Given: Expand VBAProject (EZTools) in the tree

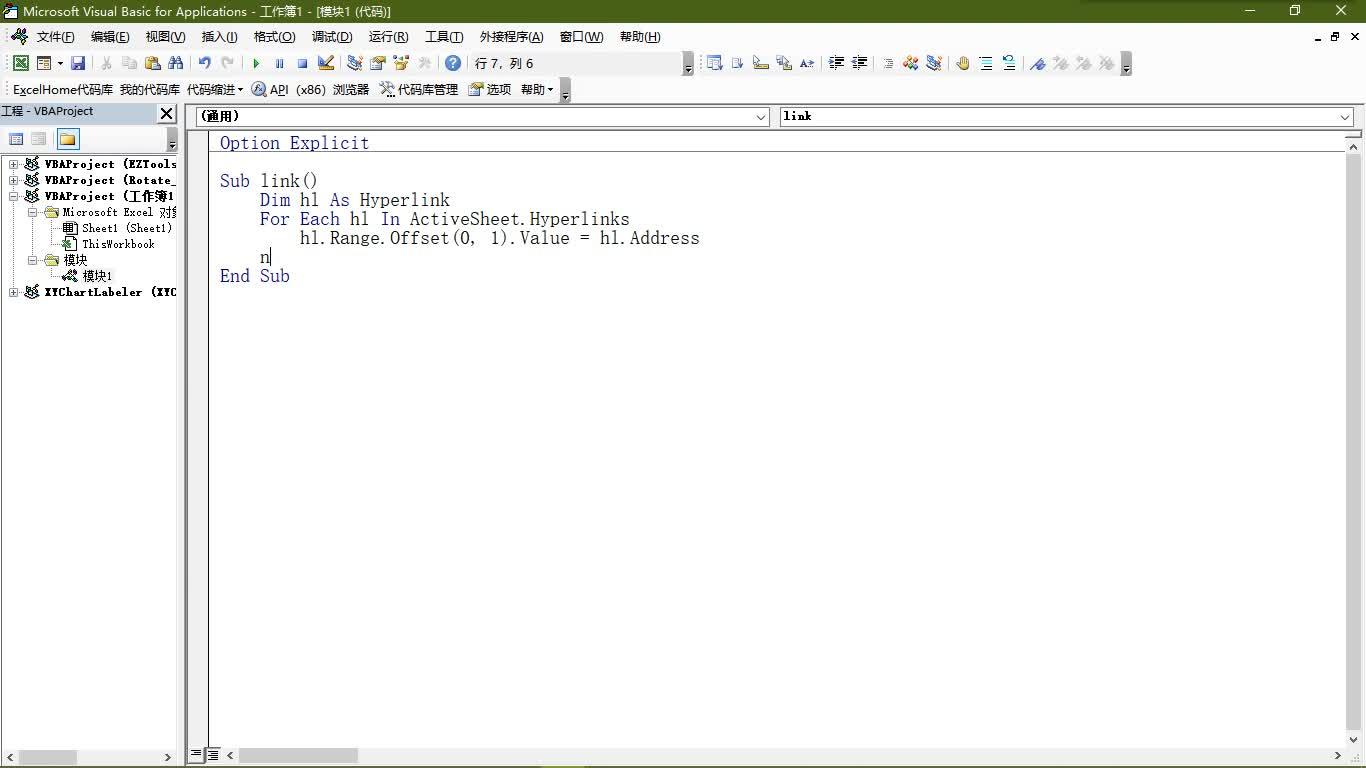Looking at the screenshot, I should [14, 164].
